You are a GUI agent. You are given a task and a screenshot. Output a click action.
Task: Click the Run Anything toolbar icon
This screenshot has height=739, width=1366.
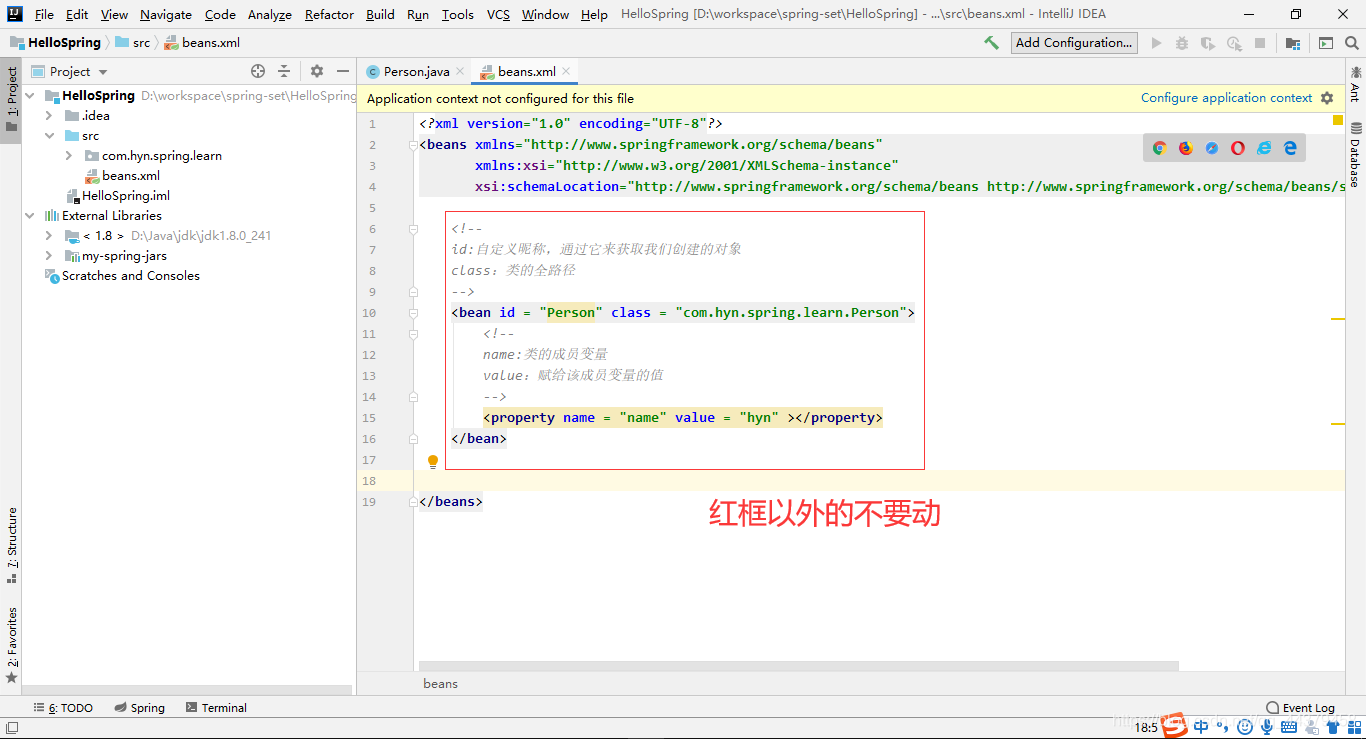click(1326, 43)
